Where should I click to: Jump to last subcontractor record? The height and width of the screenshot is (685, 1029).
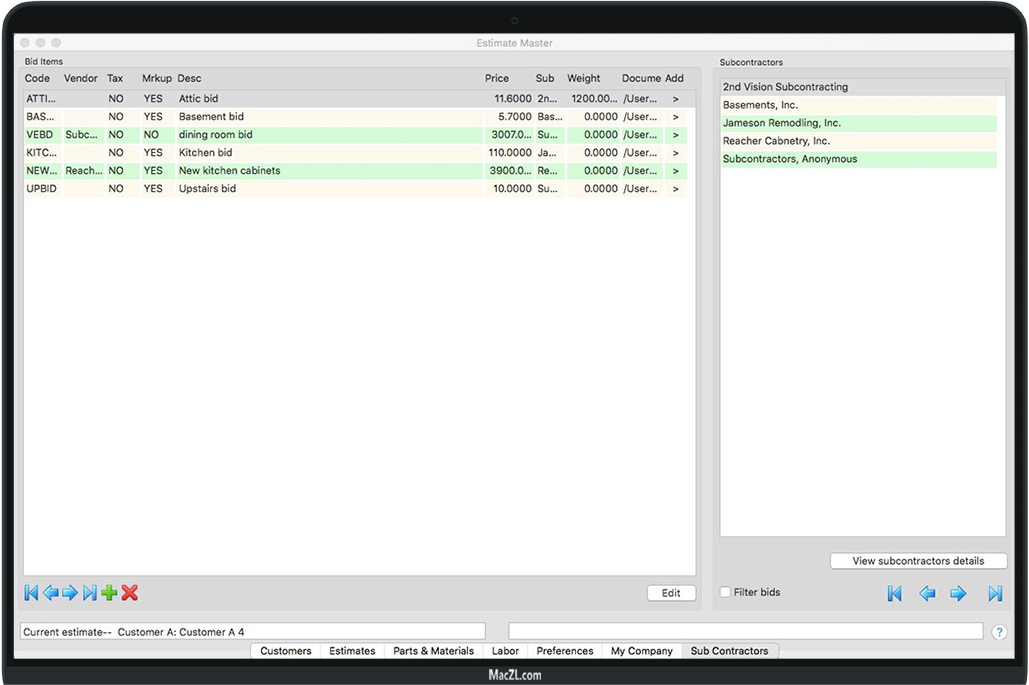(x=995, y=594)
